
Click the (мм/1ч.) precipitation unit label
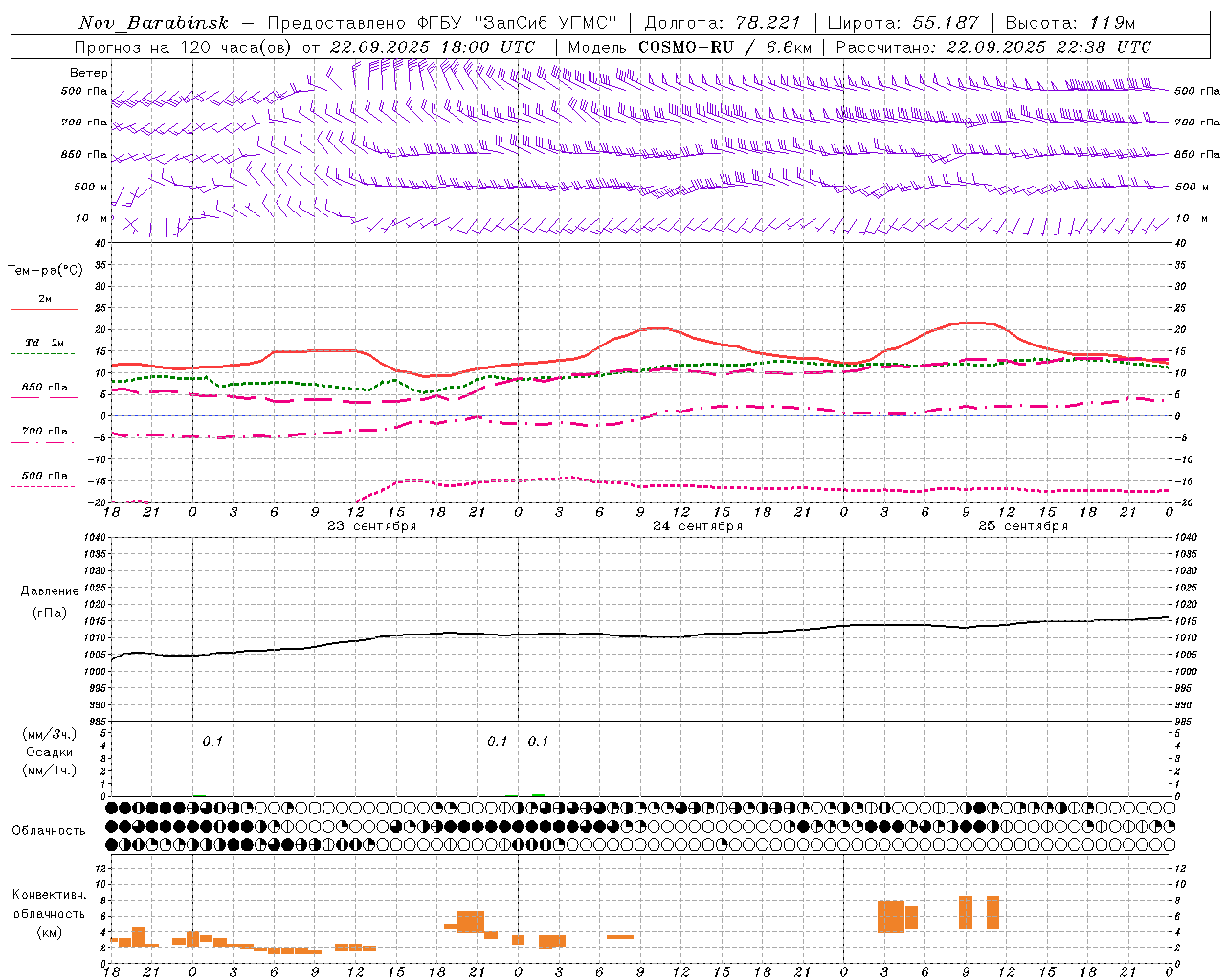pos(50,770)
